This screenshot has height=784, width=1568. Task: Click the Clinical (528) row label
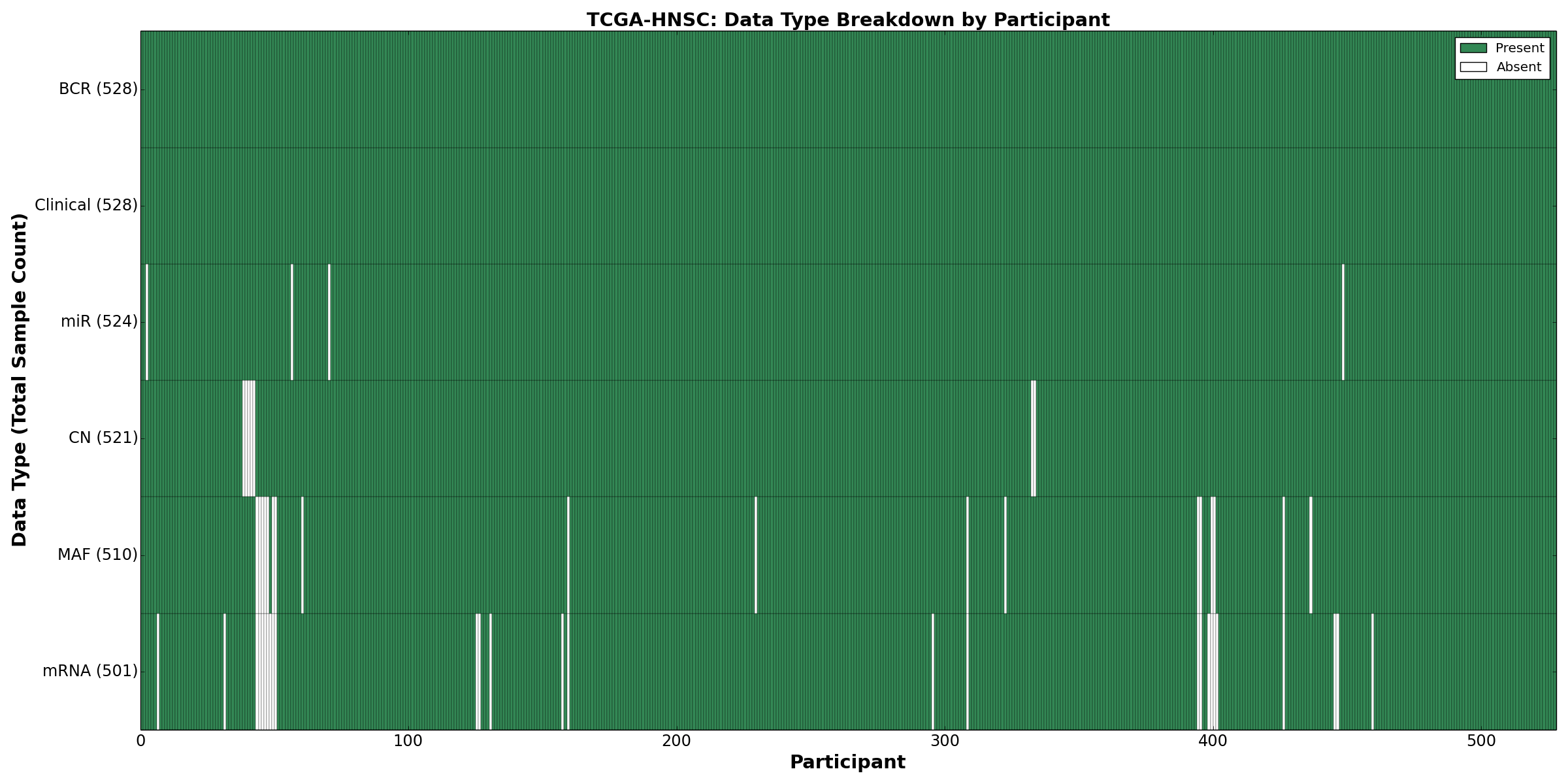click(86, 205)
